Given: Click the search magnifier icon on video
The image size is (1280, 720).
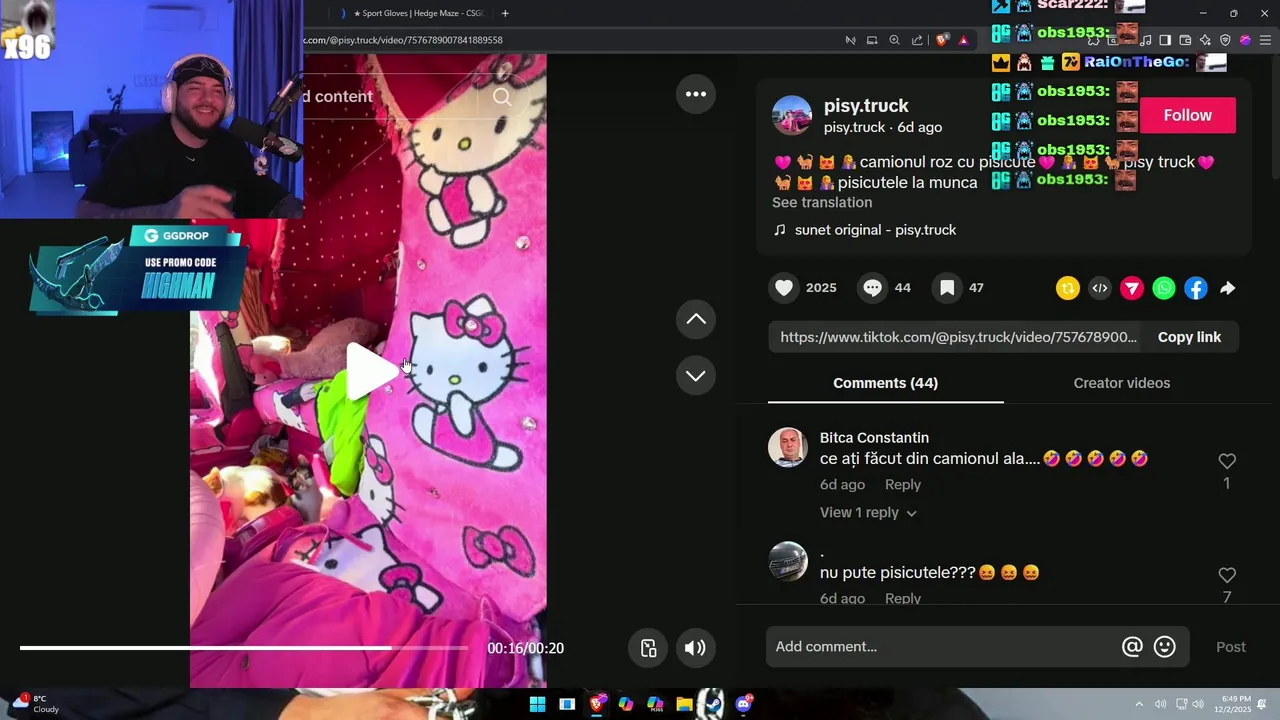Looking at the screenshot, I should point(502,96).
